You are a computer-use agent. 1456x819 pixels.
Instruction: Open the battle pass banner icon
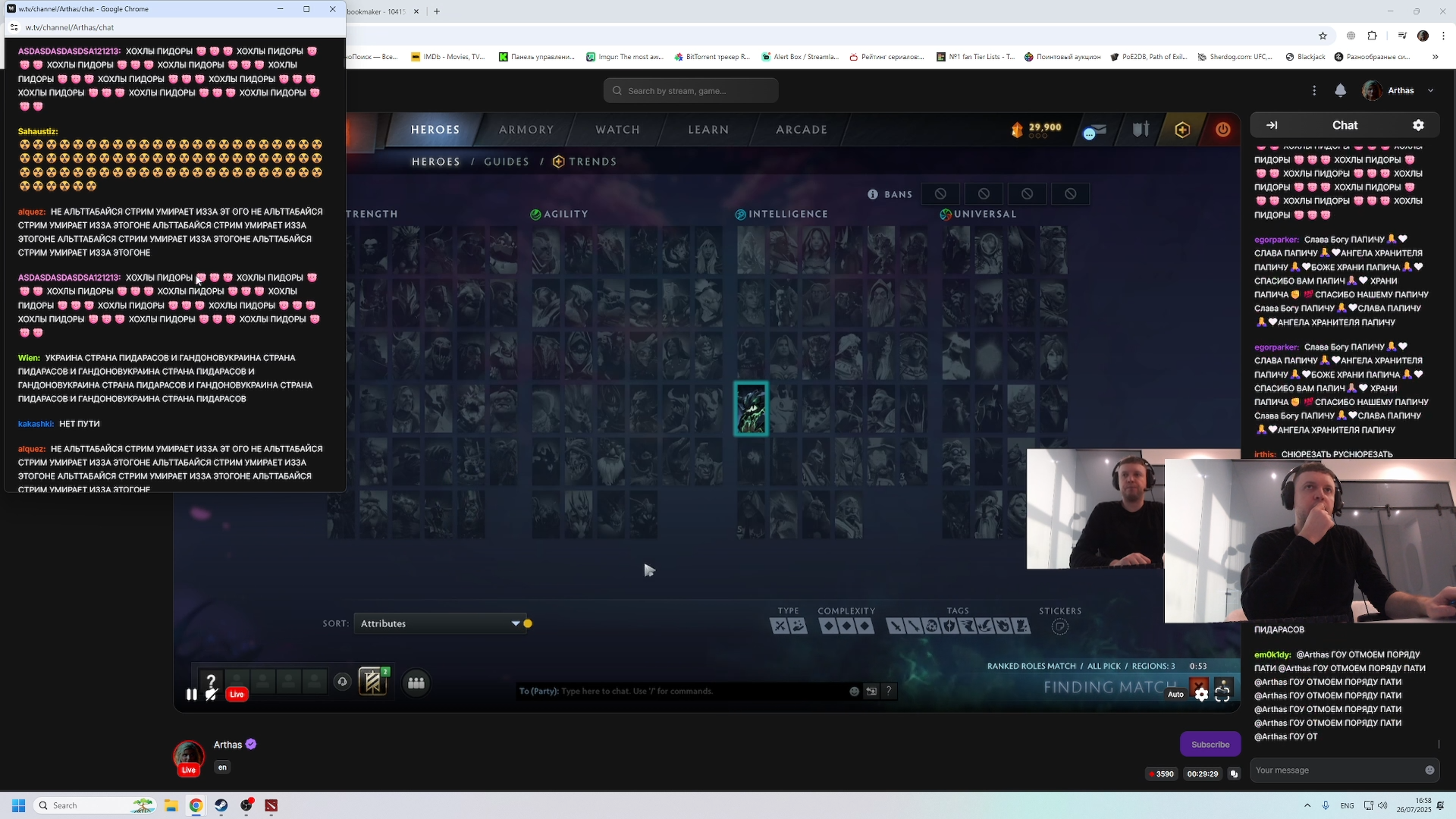point(373,682)
